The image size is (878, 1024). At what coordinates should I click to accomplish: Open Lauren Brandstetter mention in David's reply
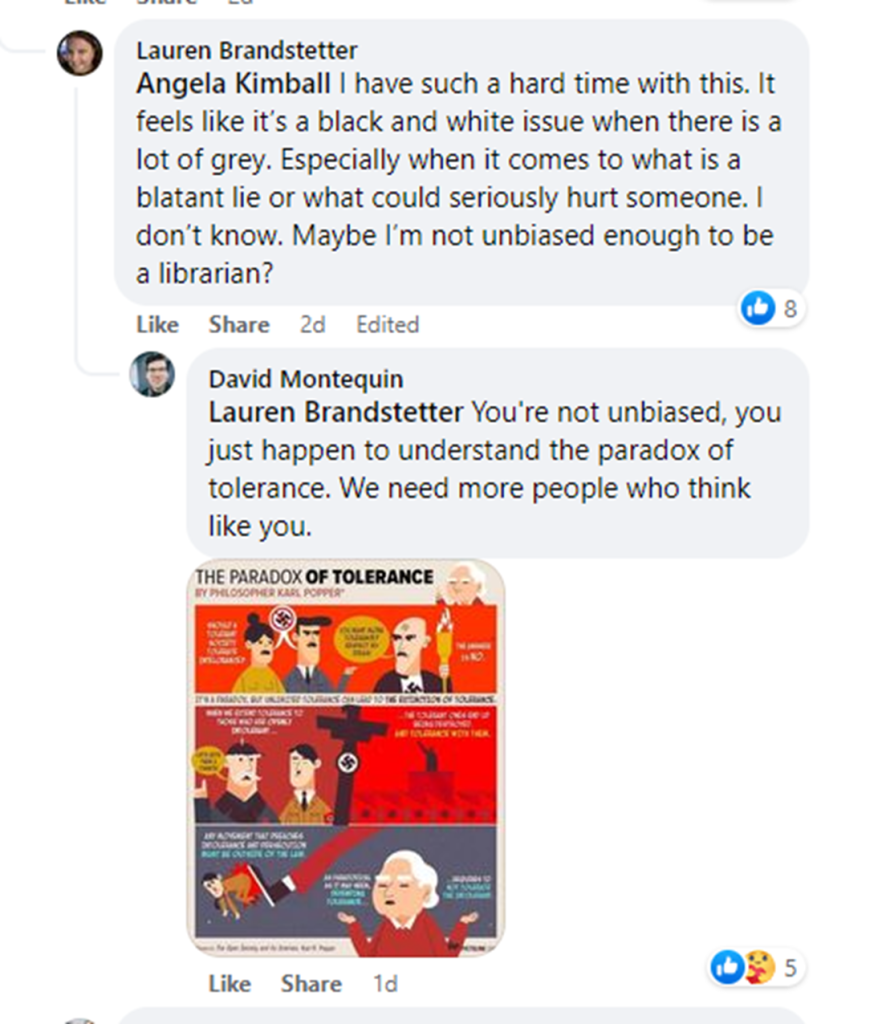click(x=336, y=412)
